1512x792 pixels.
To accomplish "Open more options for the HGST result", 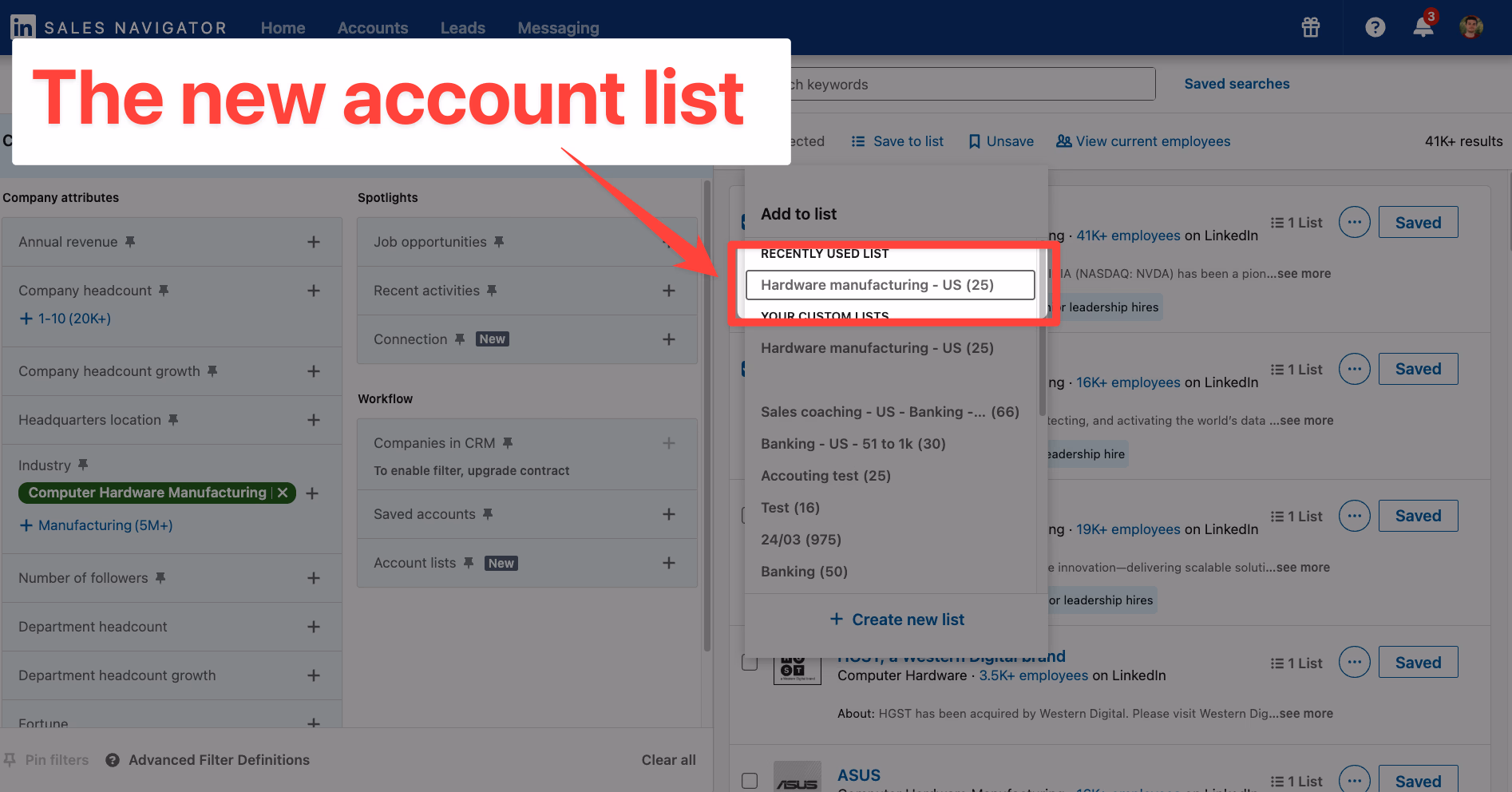I will click(x=1355, y=662).
